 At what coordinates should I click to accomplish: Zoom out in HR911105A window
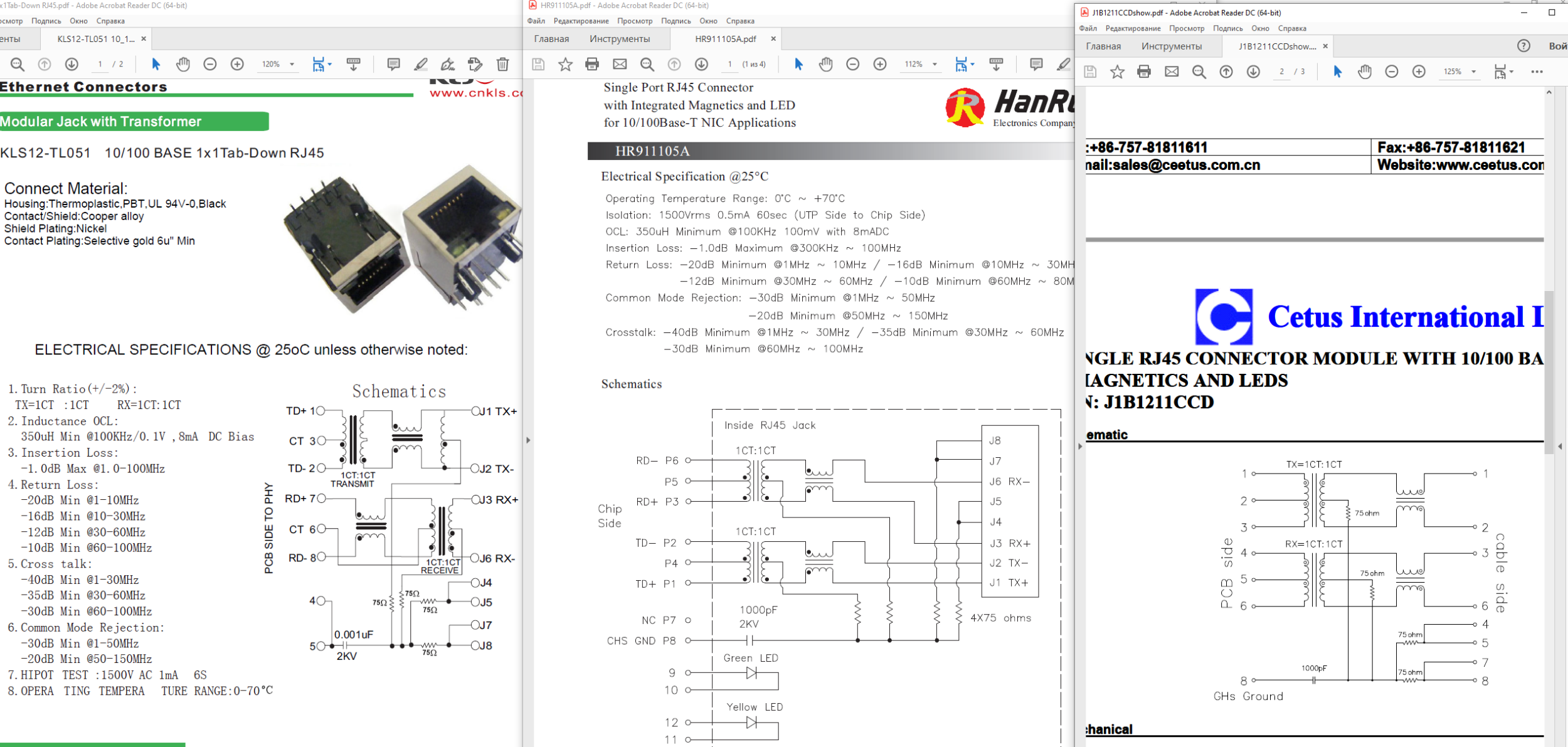pos(852,64)
